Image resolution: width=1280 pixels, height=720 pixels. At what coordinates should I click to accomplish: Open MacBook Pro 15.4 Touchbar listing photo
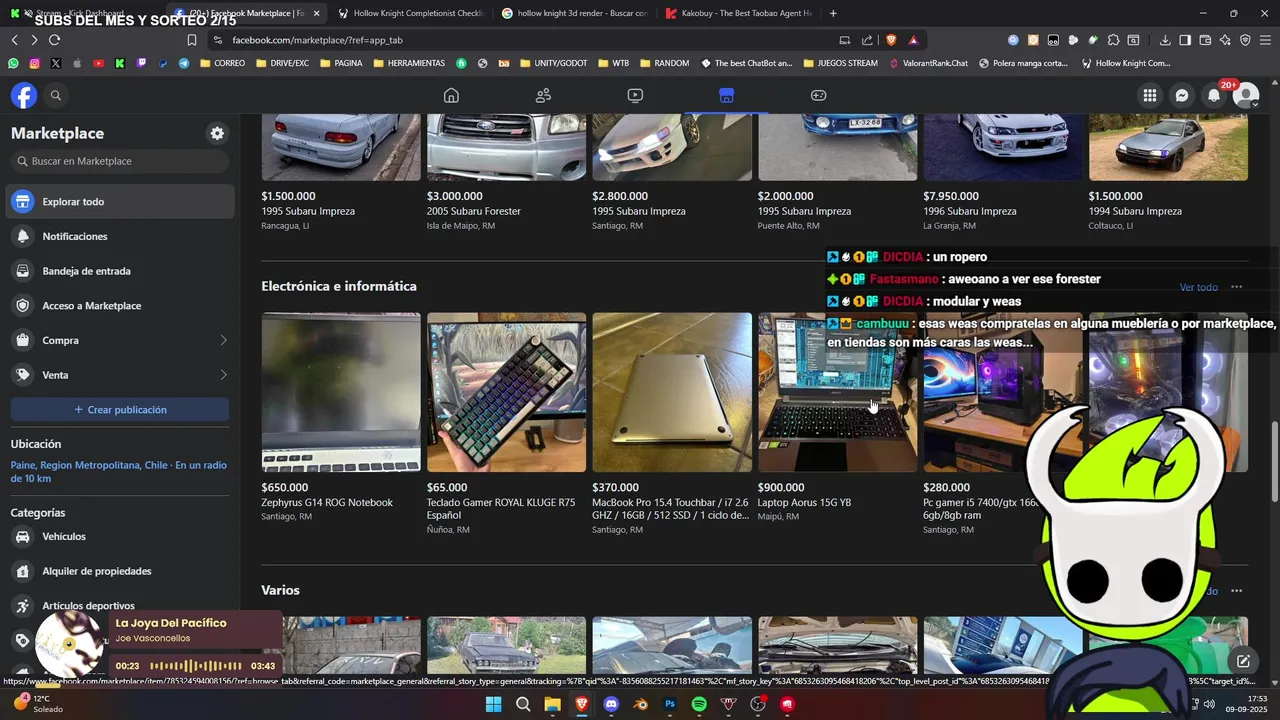(x=672, y=392)
